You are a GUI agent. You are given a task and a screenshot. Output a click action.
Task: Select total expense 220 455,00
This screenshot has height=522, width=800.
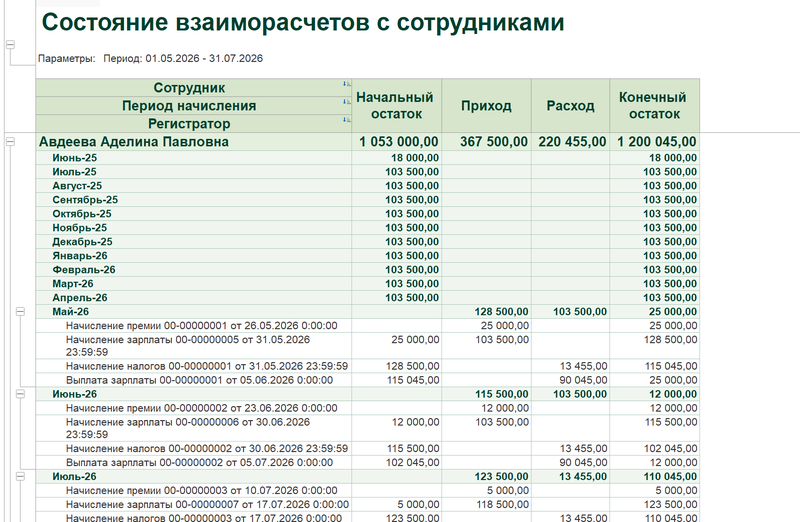pos(570,142)
